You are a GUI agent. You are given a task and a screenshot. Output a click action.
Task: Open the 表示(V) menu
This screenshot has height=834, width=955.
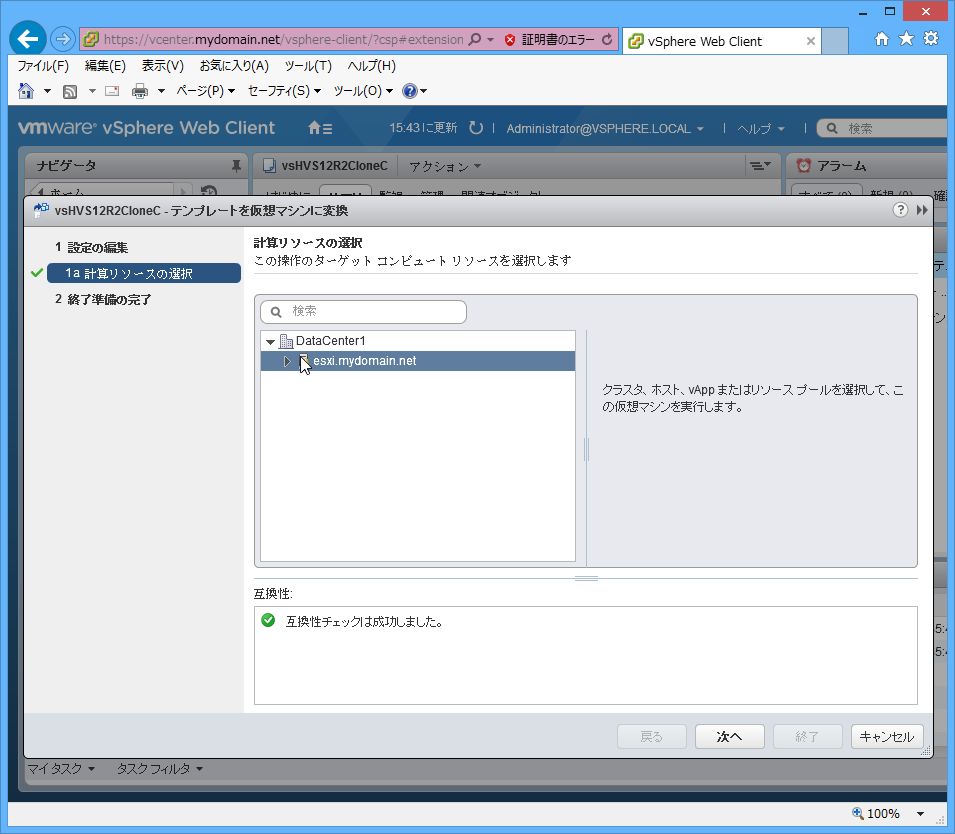point(163,66)
